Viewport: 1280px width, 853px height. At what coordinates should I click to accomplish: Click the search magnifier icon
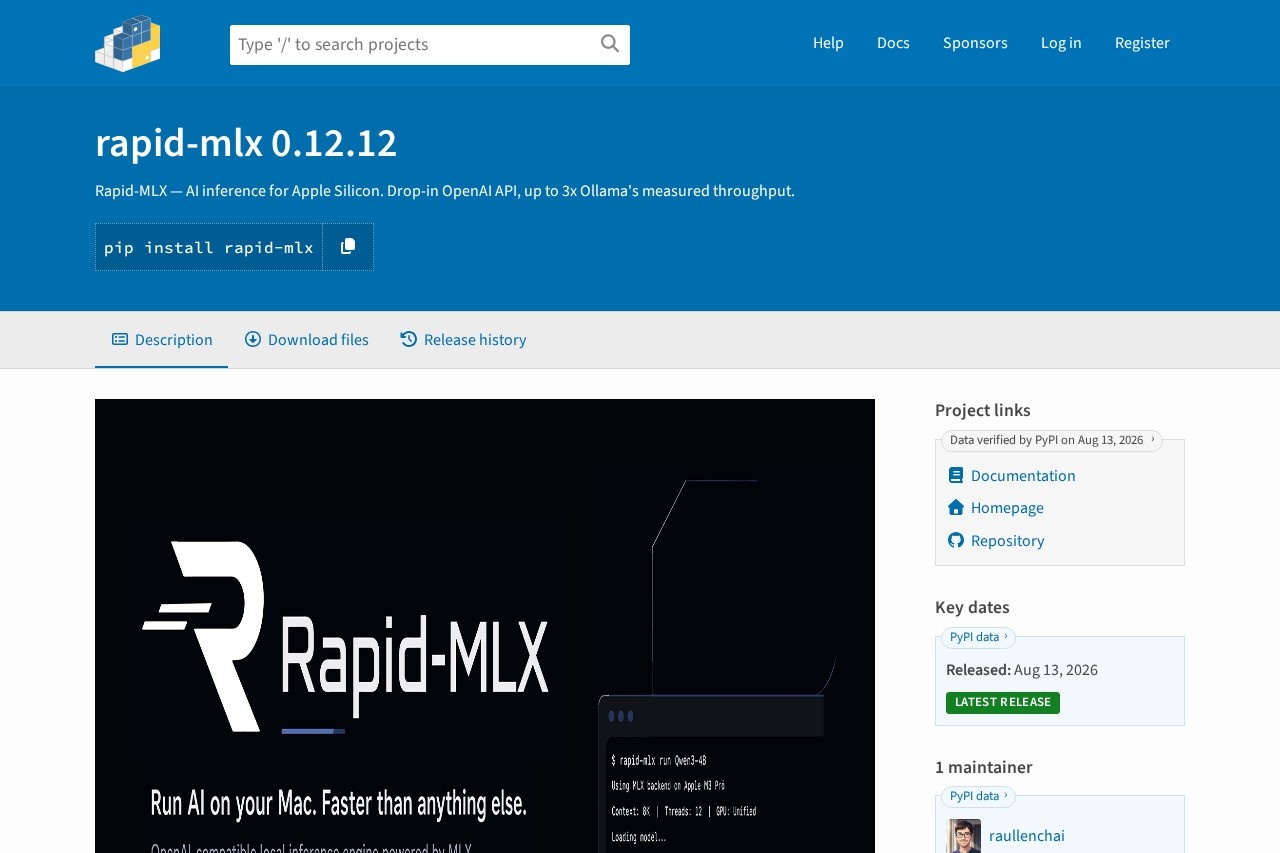[610, 43]
